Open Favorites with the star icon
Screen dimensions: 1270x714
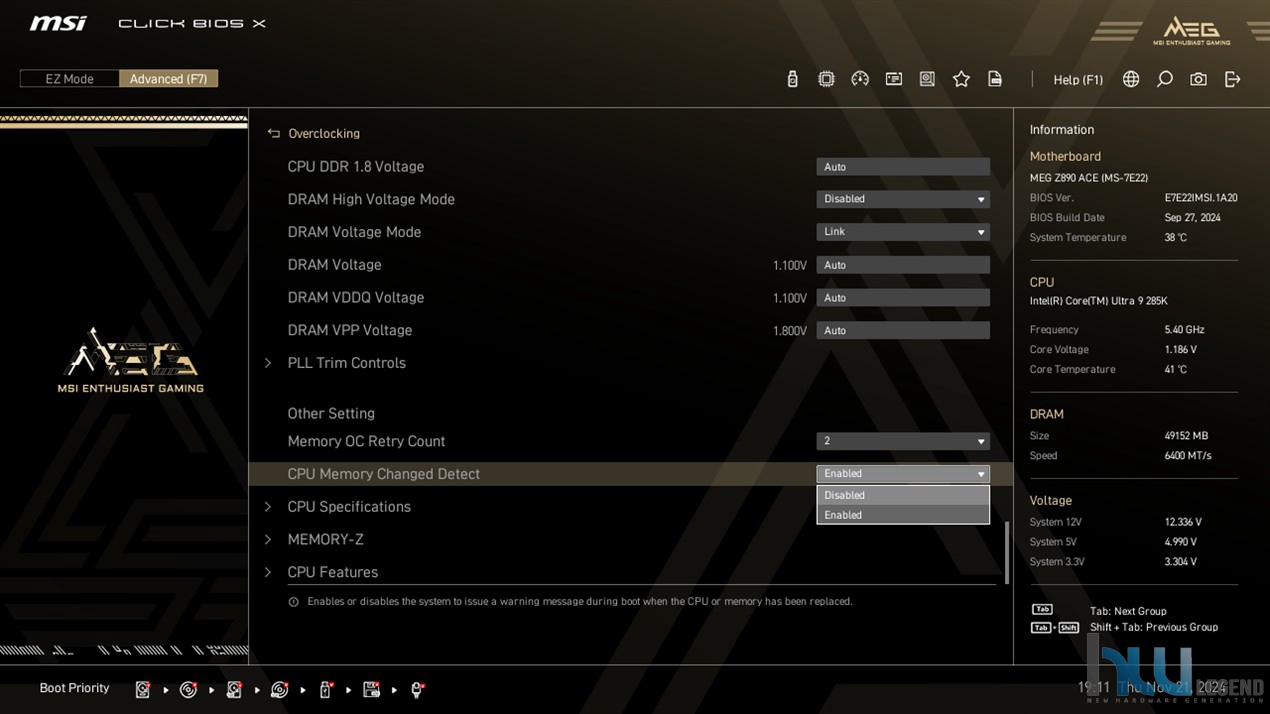[961, 79]
